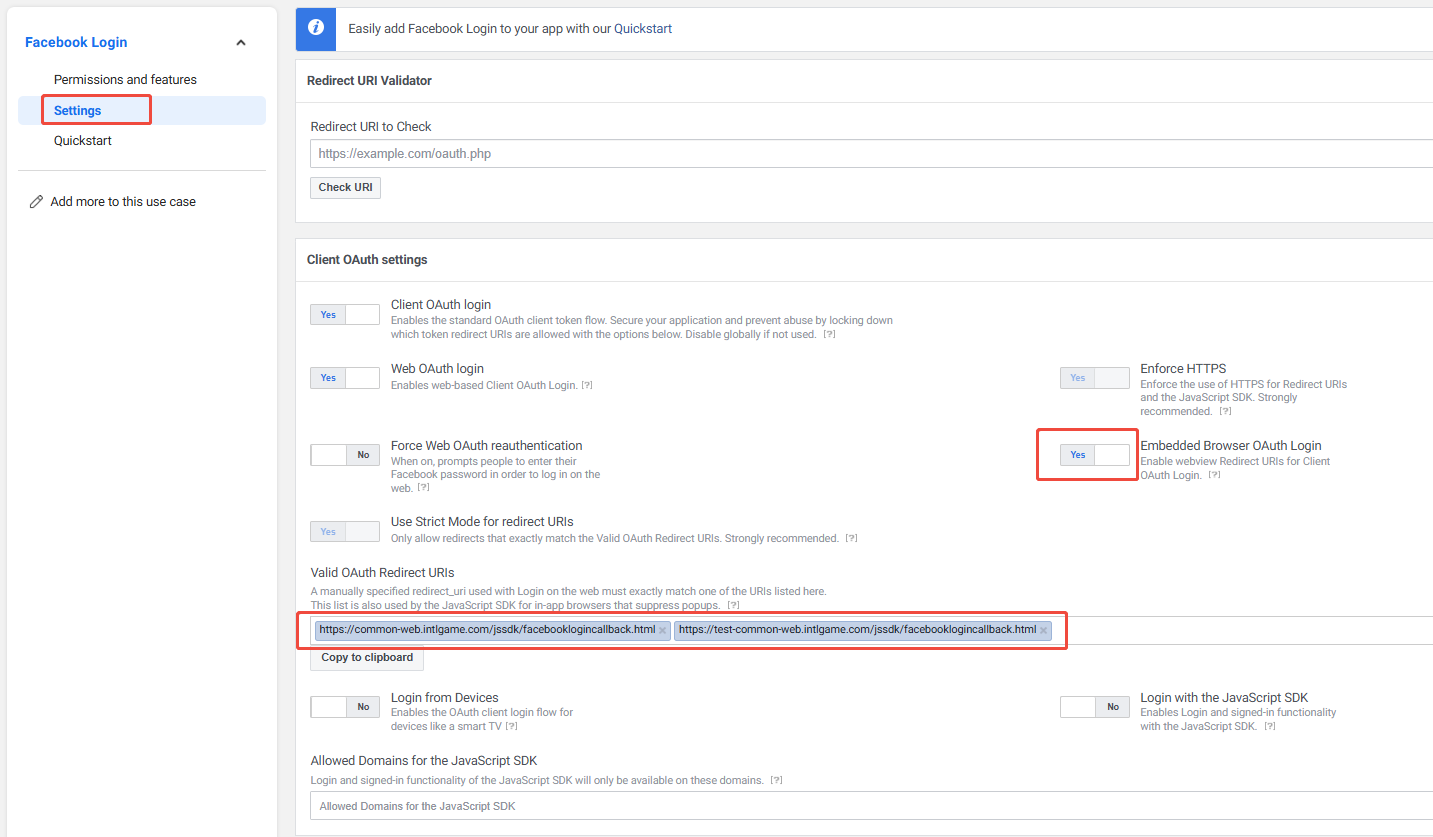The height and width of the screenshot is (837, 1433).
Task: Open the Quickstart link in info banner
Action: click(x=643, y=29)
